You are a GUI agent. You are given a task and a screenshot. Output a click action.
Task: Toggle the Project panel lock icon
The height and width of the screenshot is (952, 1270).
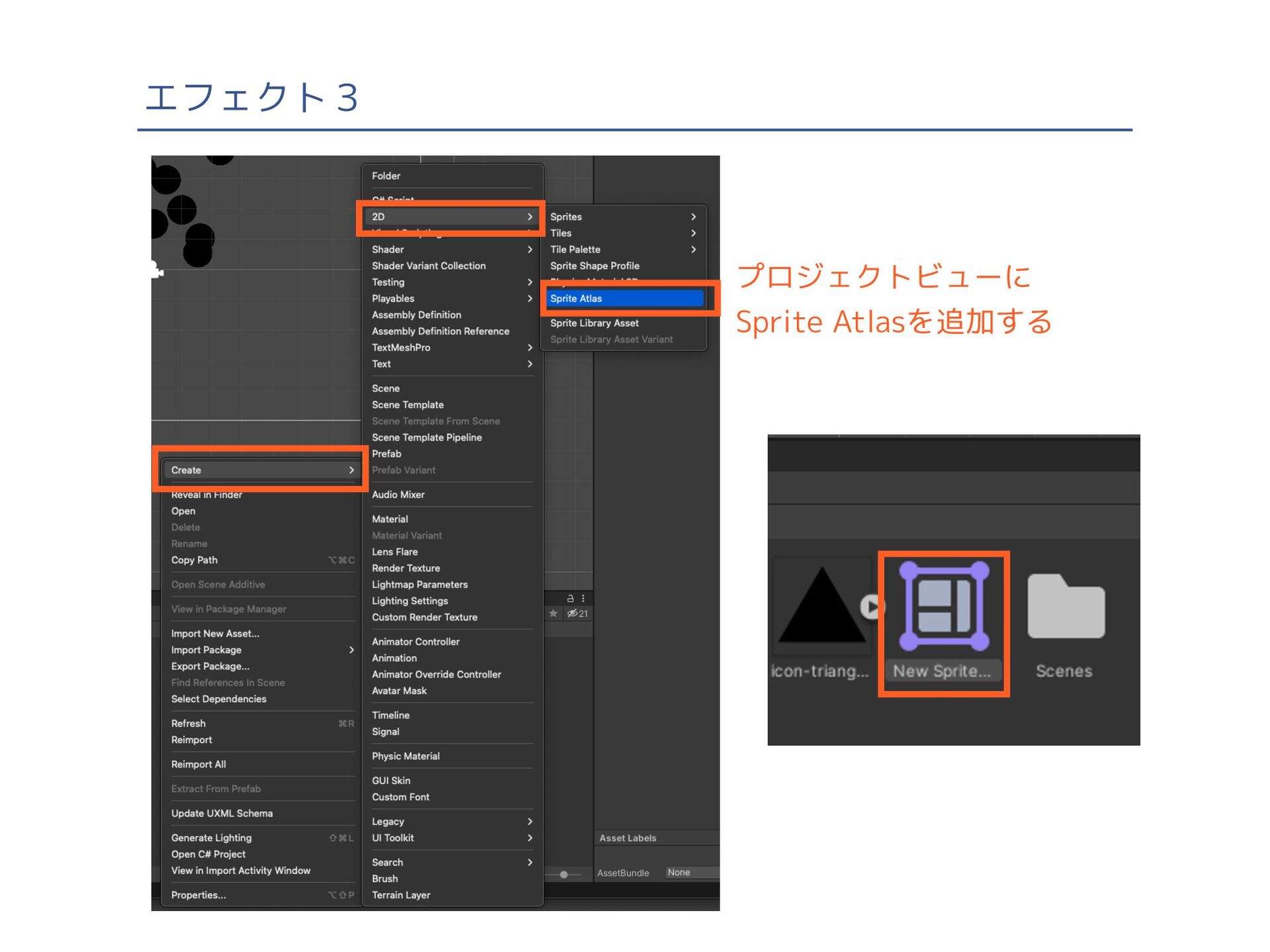tap(570, 598)
